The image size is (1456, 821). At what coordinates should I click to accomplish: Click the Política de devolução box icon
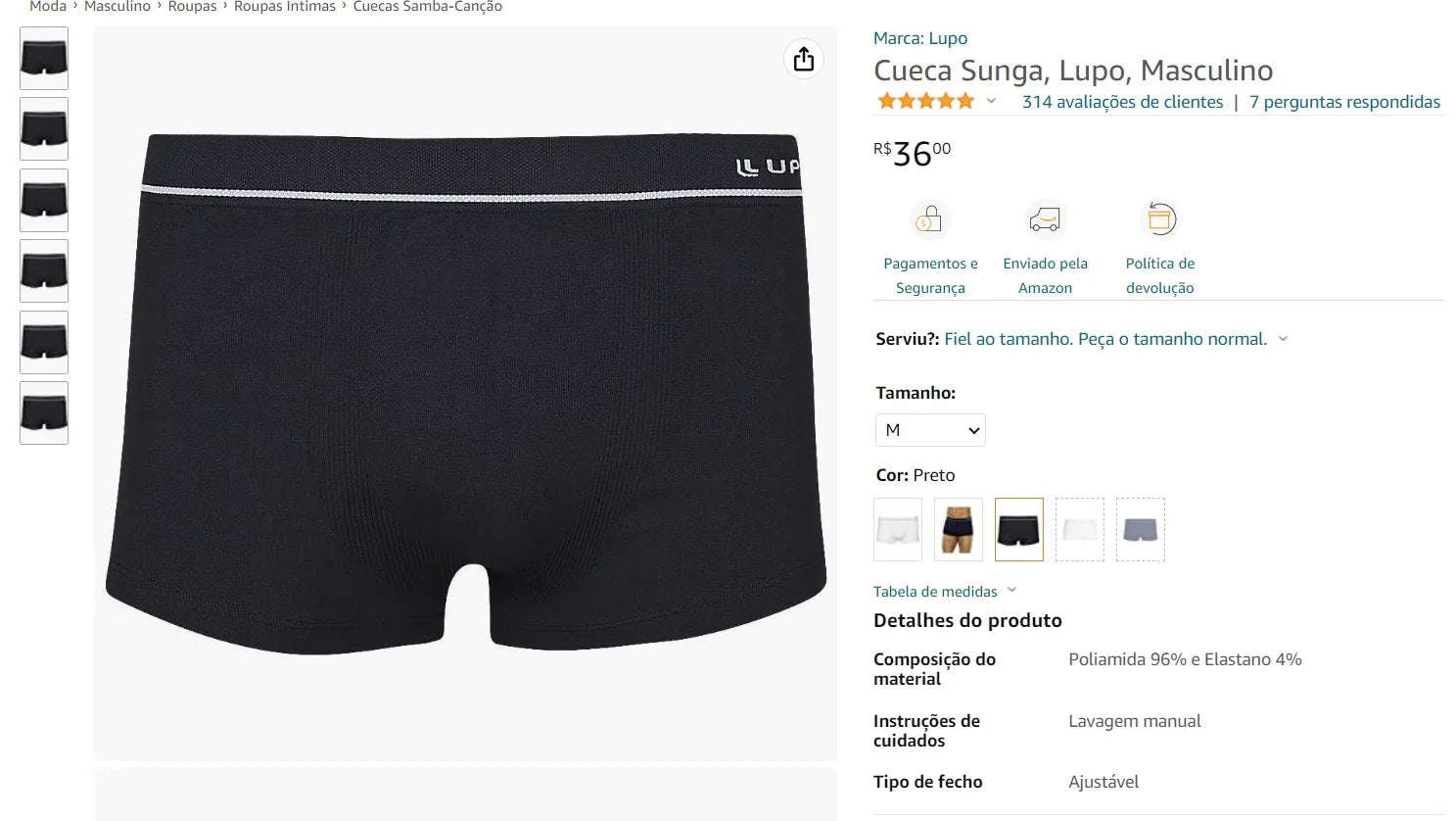1159,219
